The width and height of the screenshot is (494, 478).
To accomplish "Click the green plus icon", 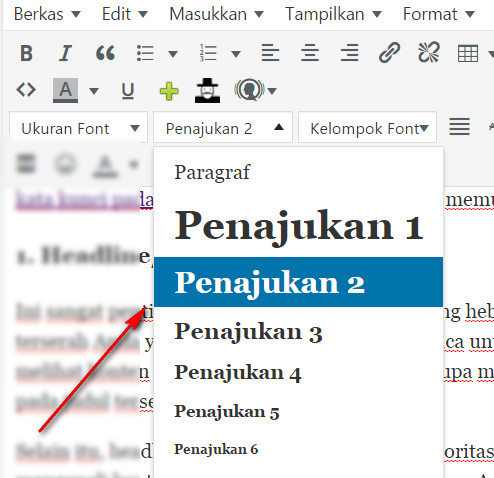I will coord(169,91).
